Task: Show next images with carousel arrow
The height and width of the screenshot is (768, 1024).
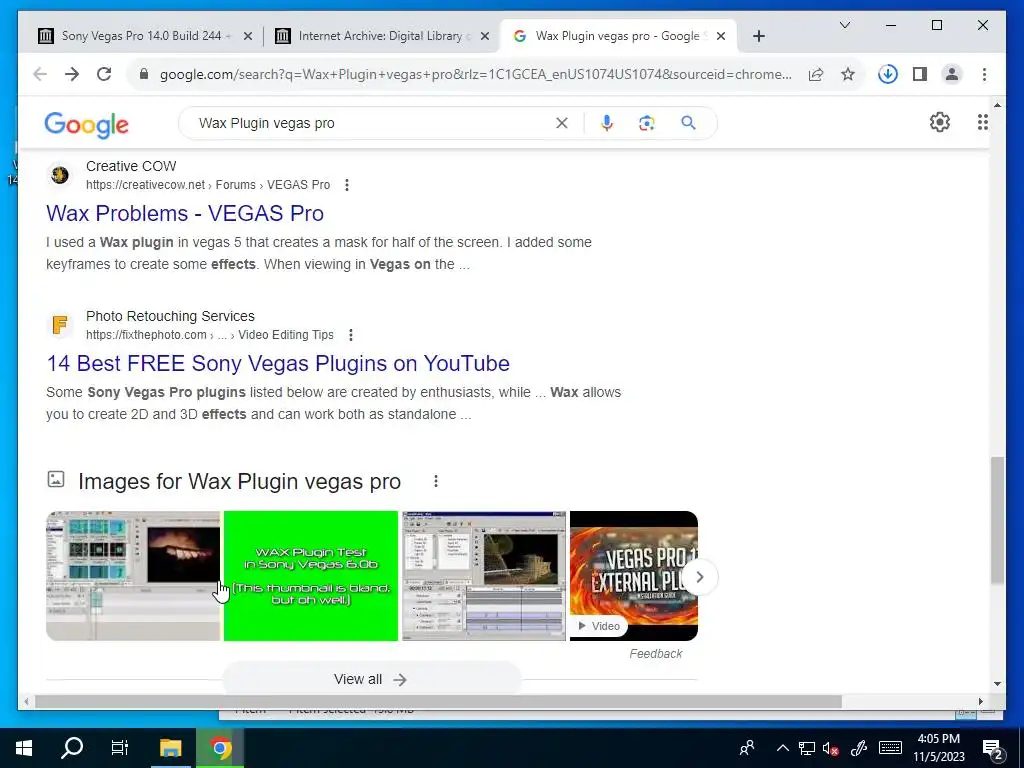Action: (x=699, y=577)
